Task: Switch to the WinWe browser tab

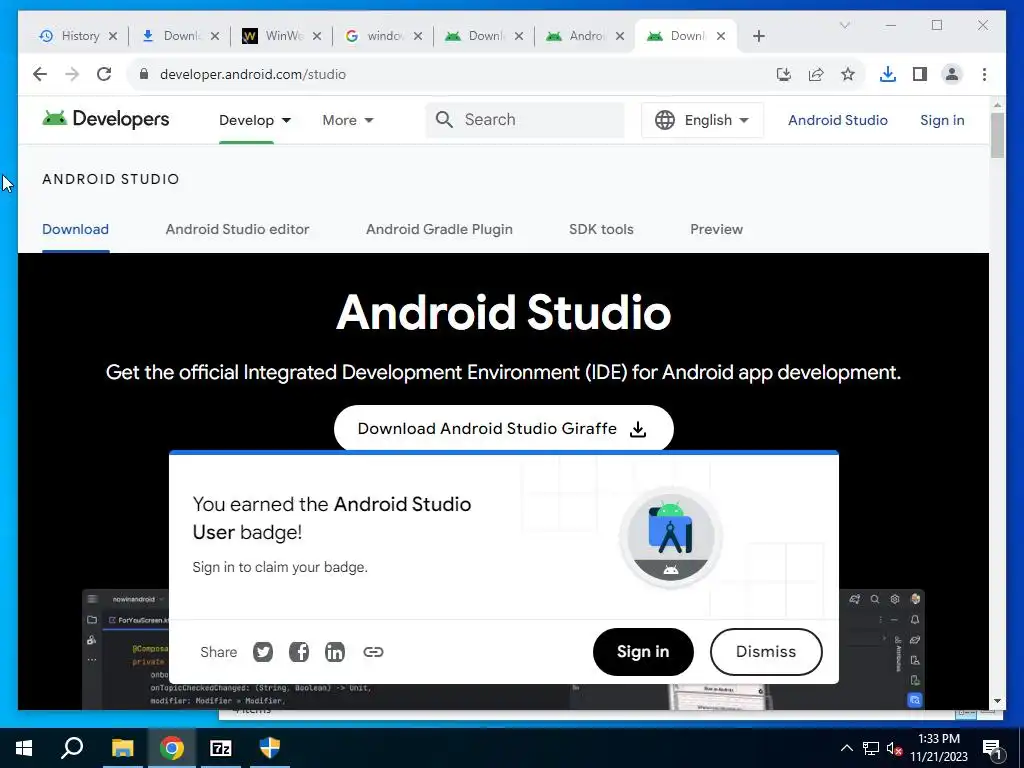Action: click(272, 36)
